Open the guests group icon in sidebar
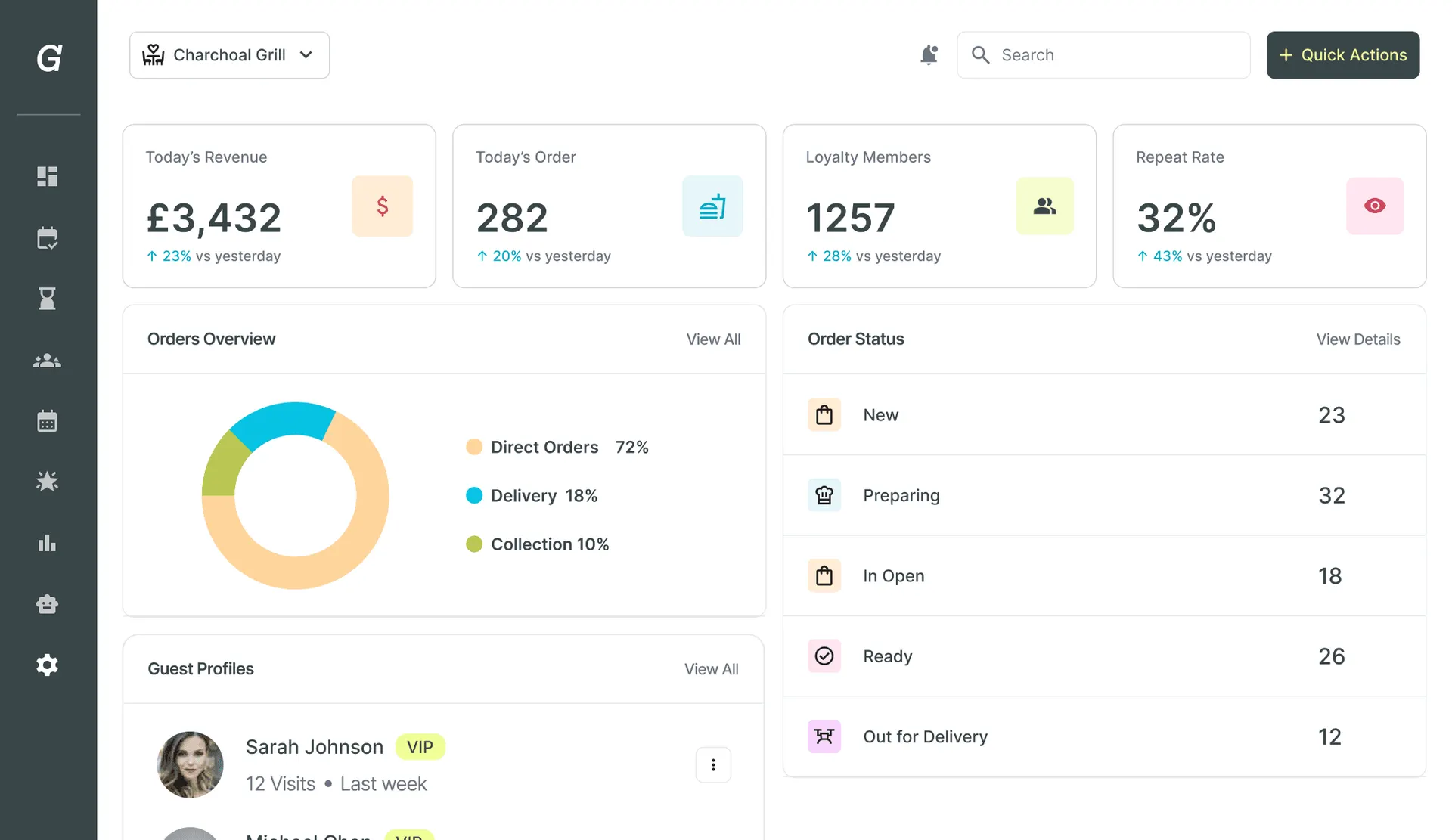The image size is (1452, 840). point(47,361)
